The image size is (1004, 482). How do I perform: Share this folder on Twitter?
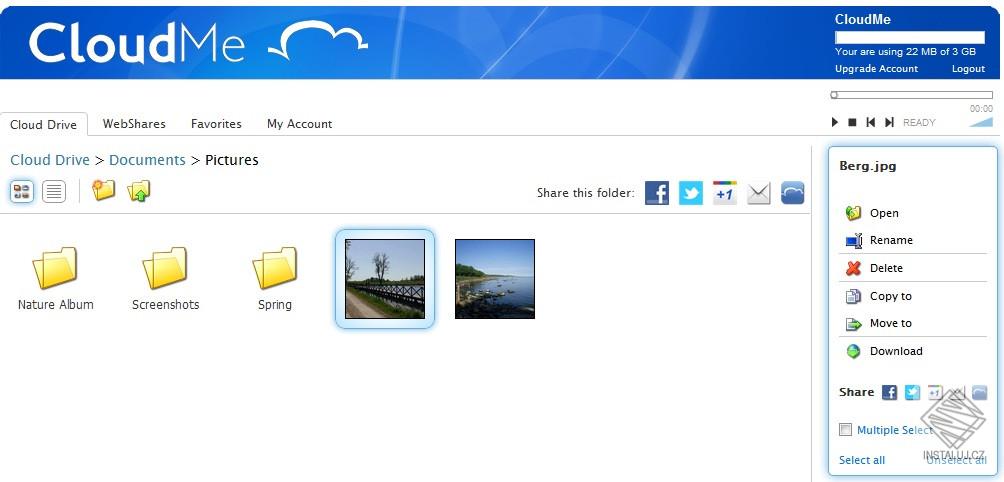coord(691,193)
